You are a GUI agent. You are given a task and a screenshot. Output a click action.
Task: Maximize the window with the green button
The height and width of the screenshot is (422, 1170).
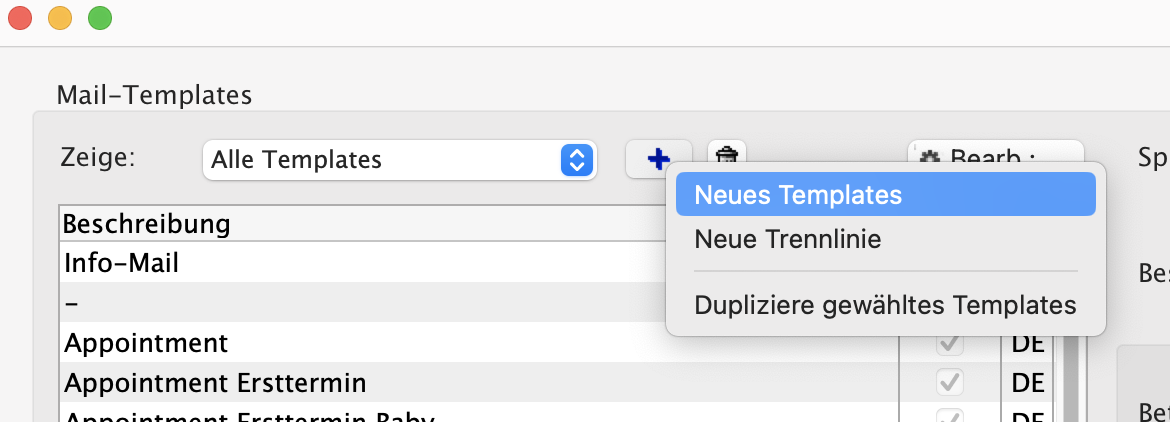tap(99, 18)
